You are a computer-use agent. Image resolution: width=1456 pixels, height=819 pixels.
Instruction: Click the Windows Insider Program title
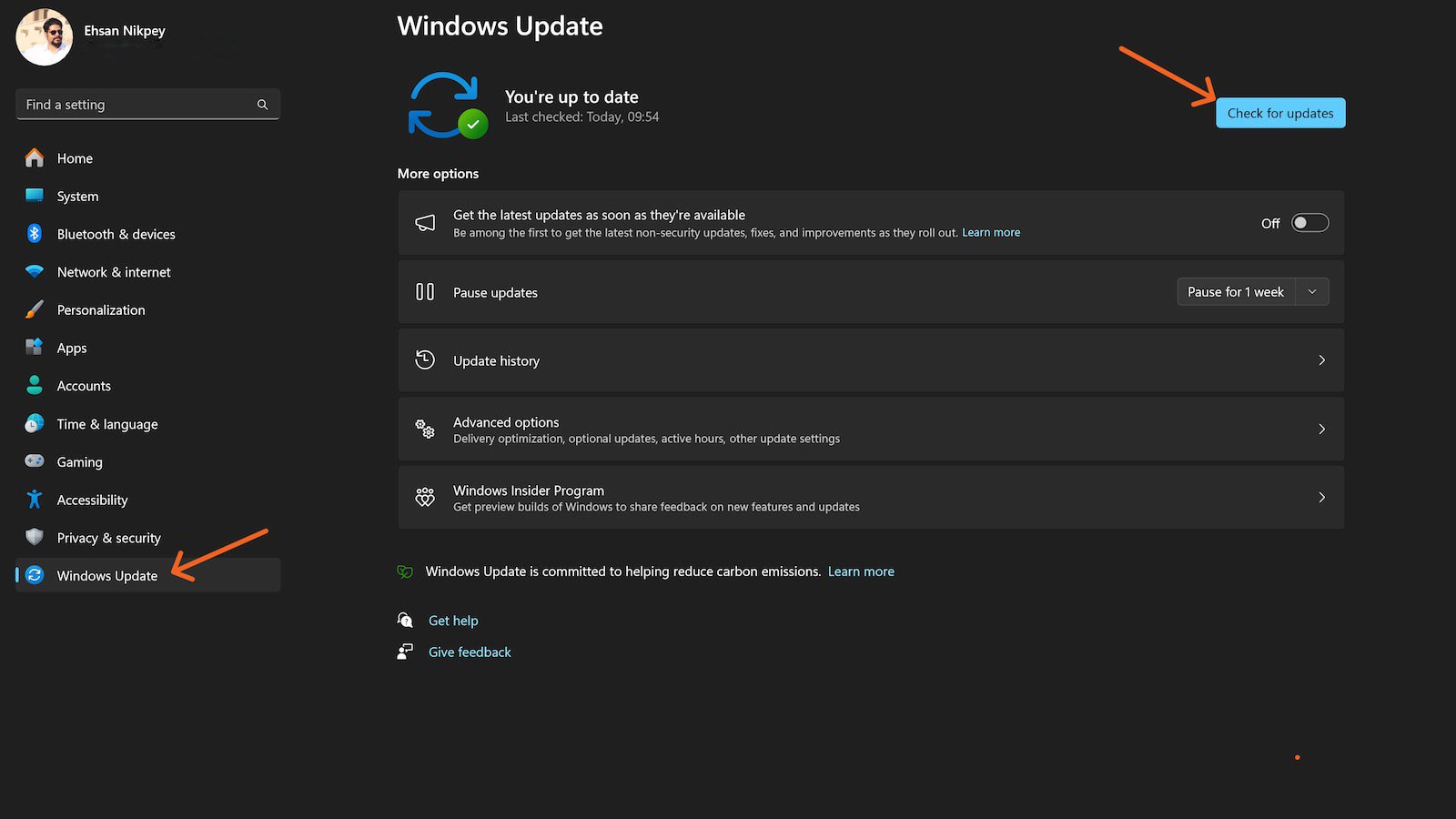529,490
